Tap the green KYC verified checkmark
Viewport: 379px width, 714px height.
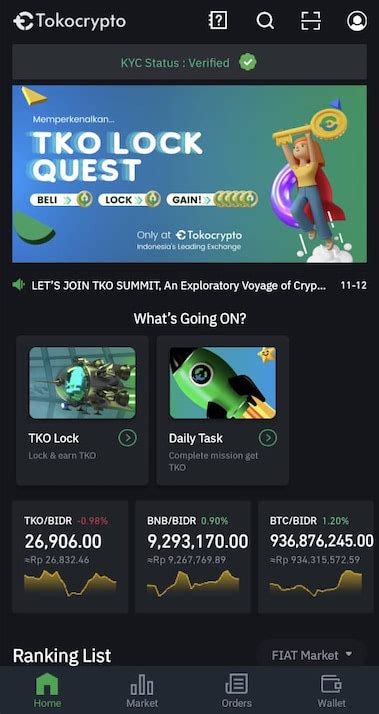(x=247, y=62)
